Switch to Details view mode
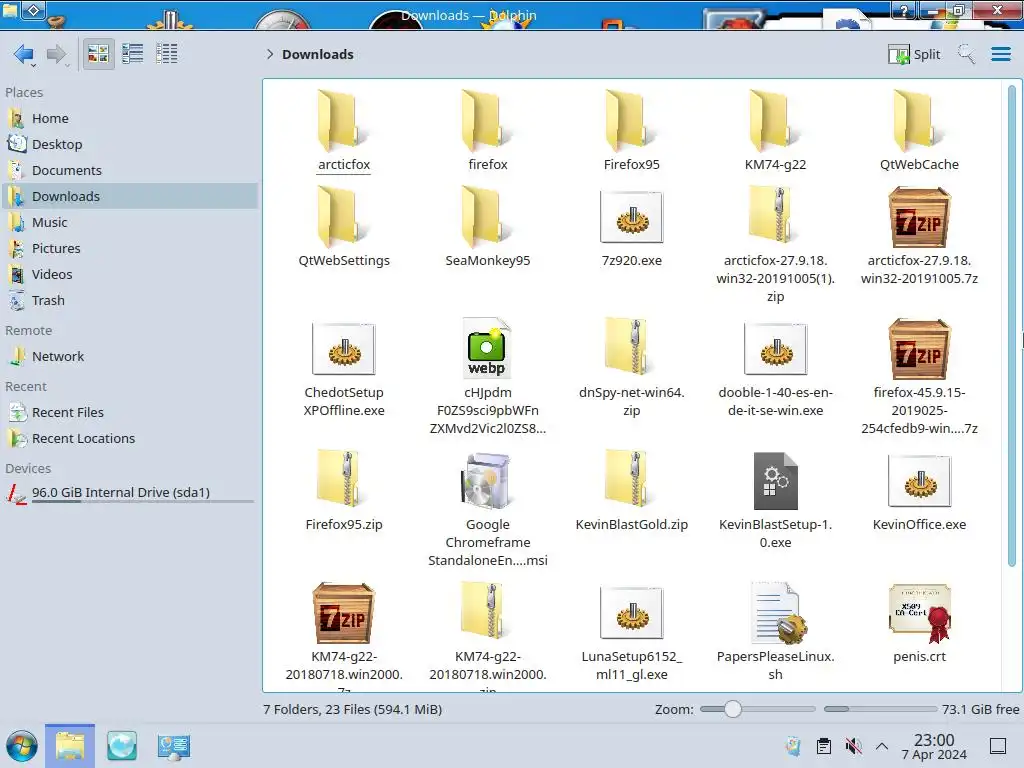Viewport: 1024px width, 768px height. point(167,54)
